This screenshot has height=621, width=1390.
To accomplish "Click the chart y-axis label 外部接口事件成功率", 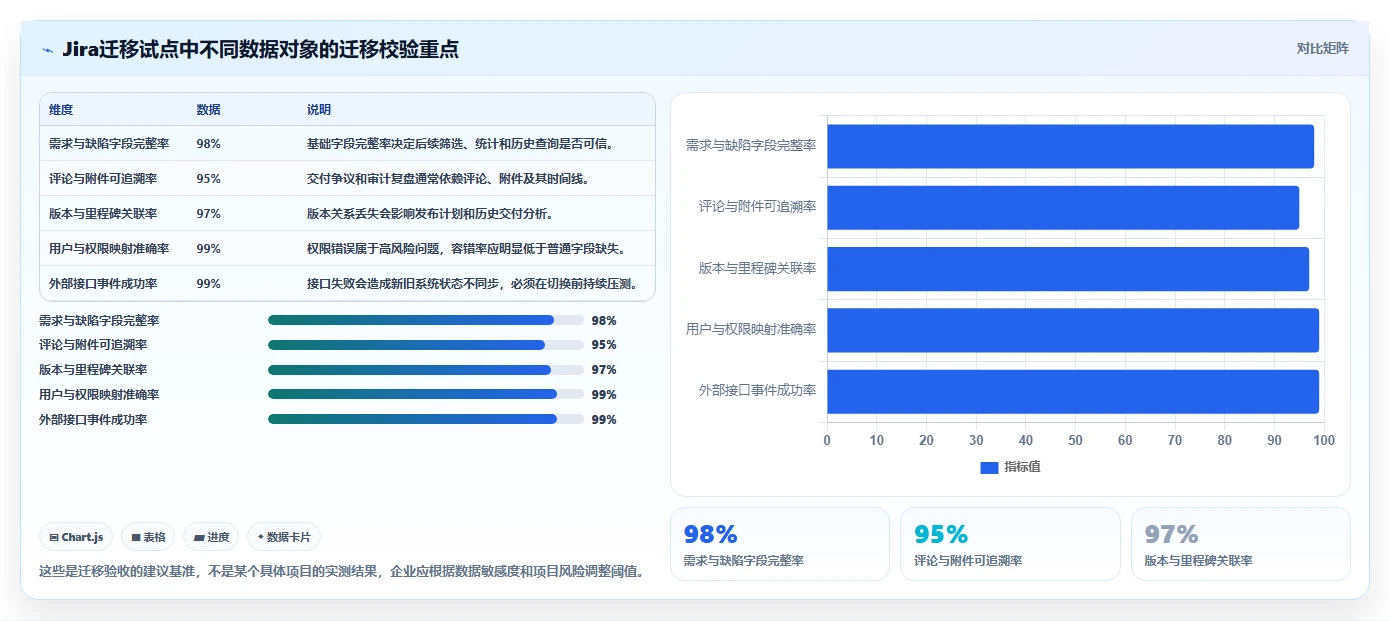I will point(757,390).
